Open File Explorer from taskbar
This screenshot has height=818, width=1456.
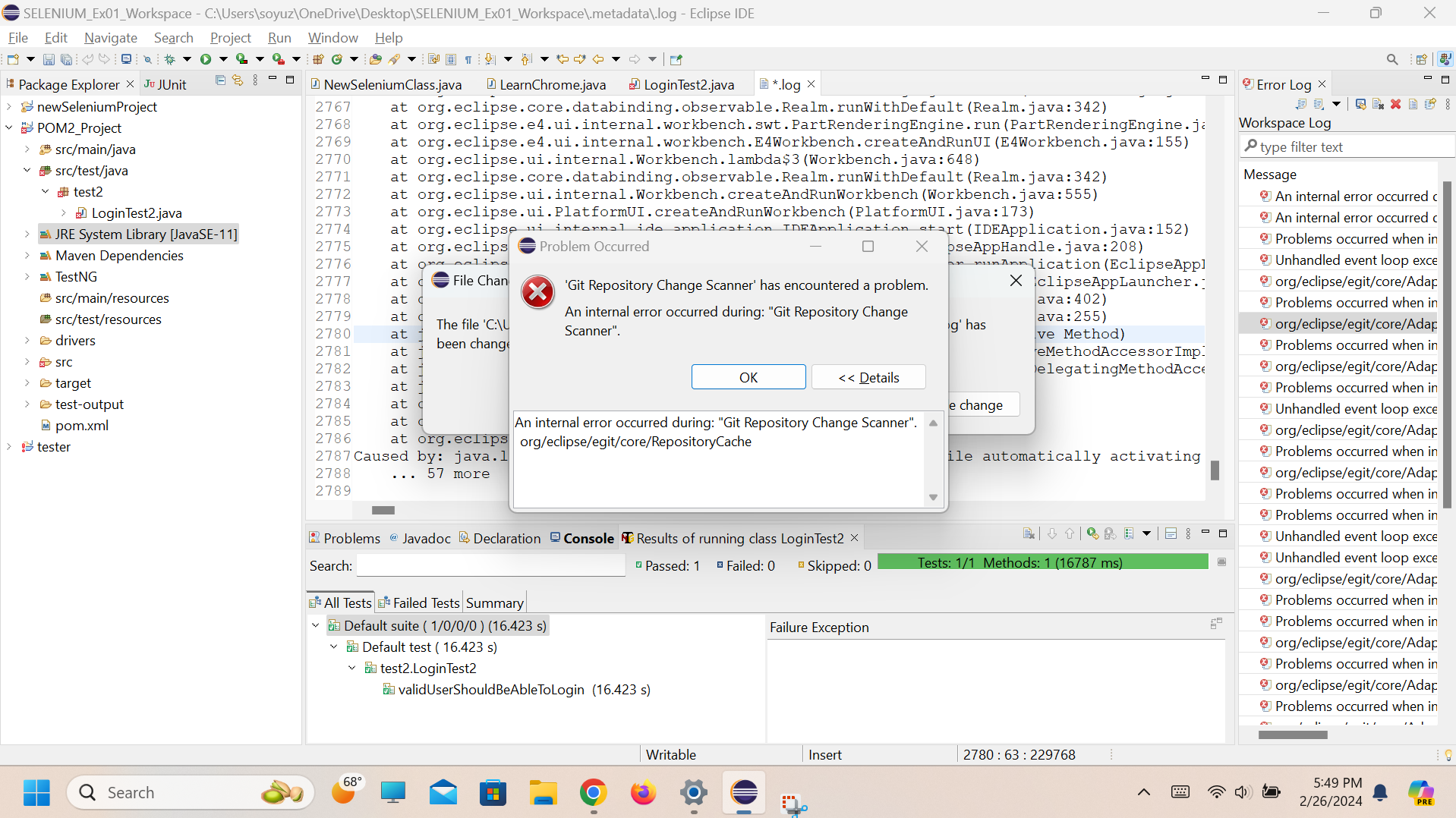[x=543, y=793]
